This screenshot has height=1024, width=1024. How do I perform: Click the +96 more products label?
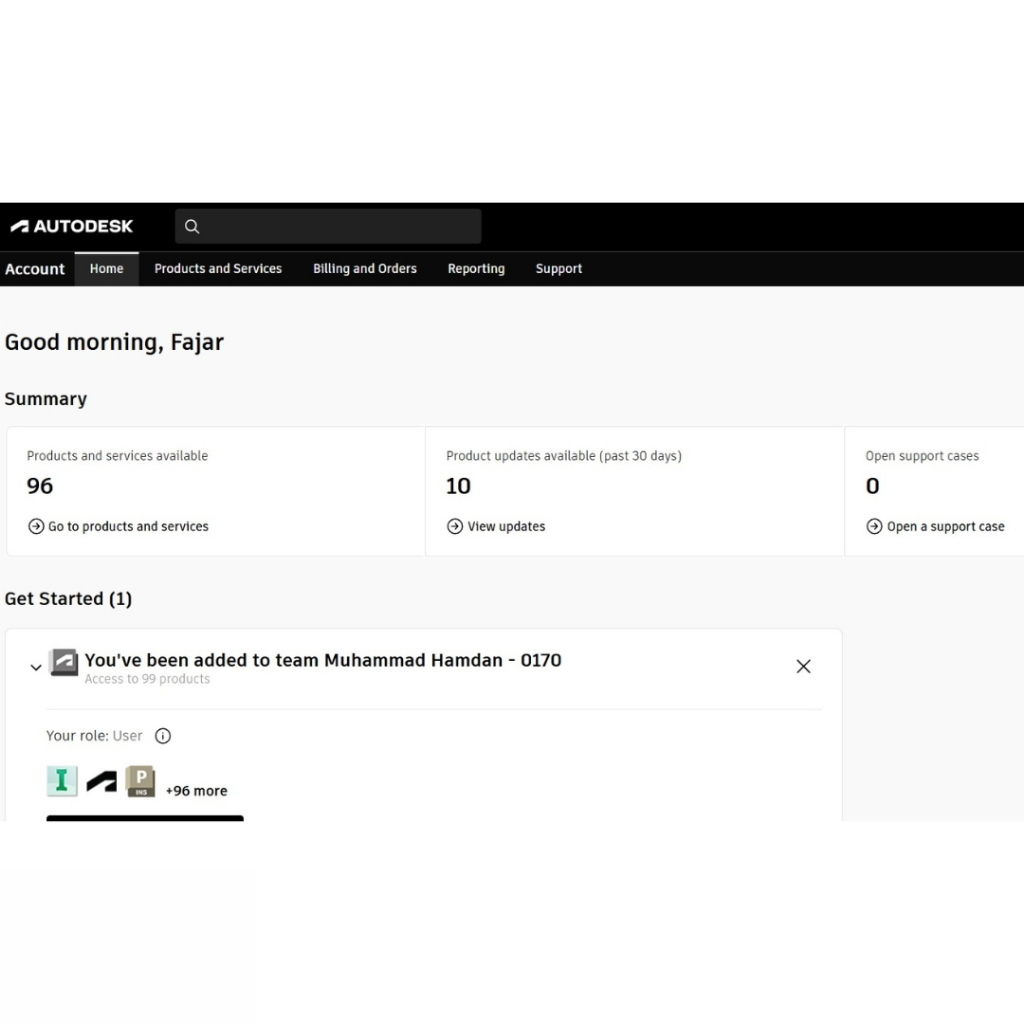[197, 791]
